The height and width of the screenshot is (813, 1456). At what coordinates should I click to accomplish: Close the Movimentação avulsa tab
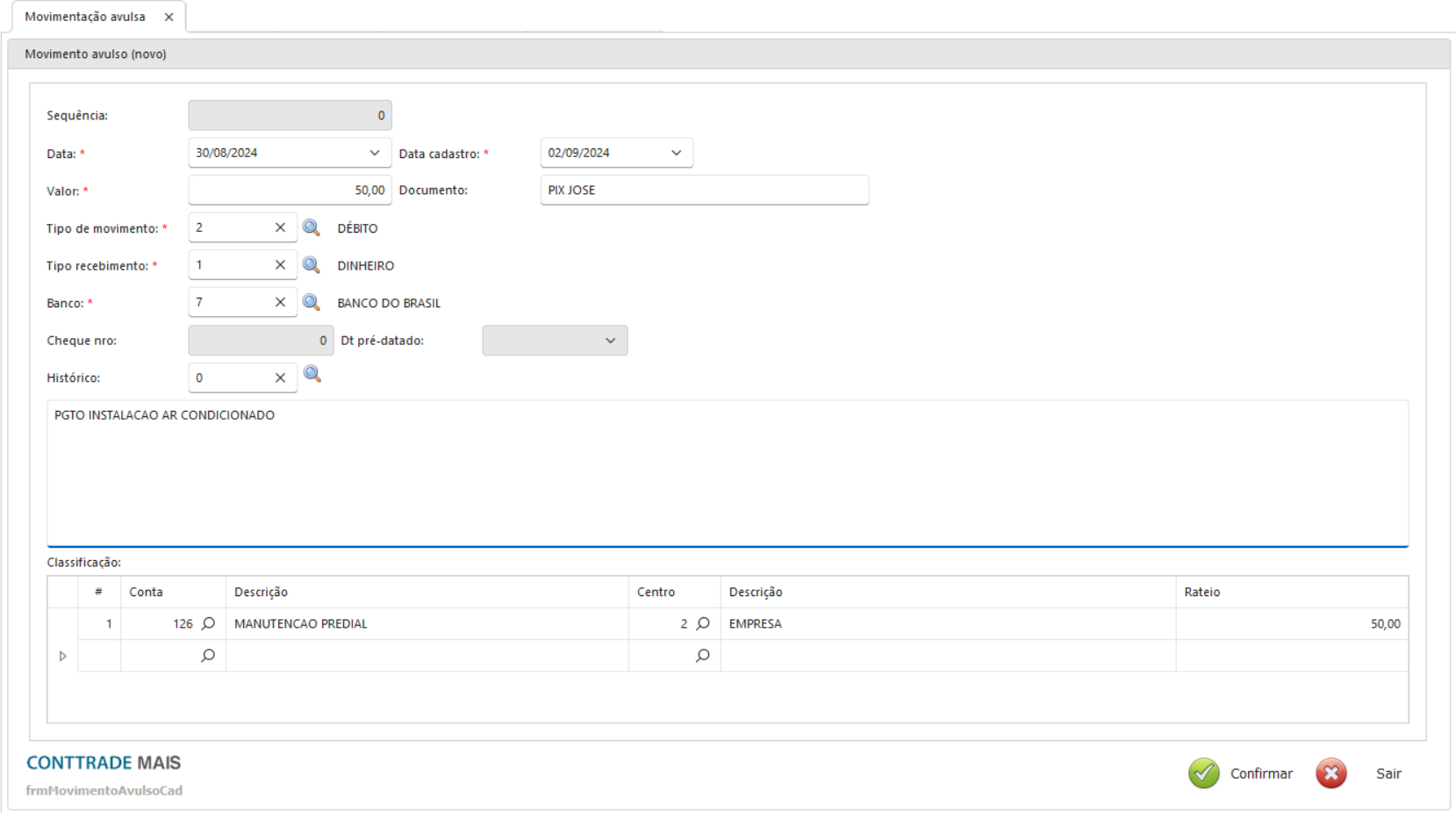click(x=169, y=17)
